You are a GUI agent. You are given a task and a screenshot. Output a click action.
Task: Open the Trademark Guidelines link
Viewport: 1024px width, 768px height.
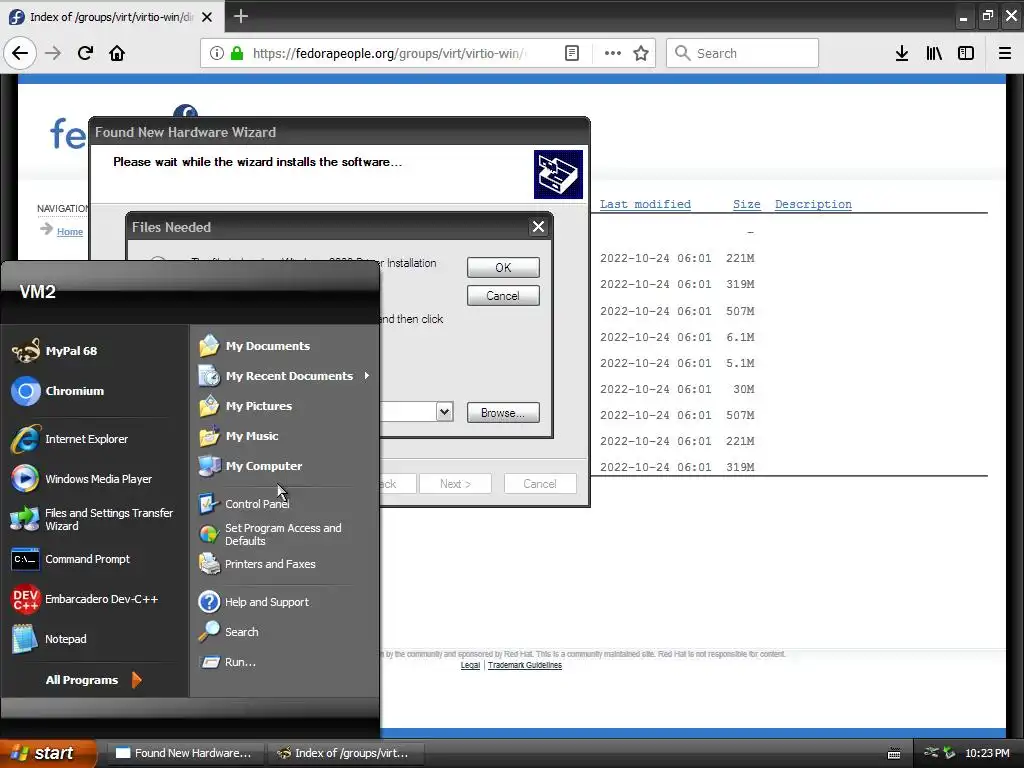click(x=524, y=665)
